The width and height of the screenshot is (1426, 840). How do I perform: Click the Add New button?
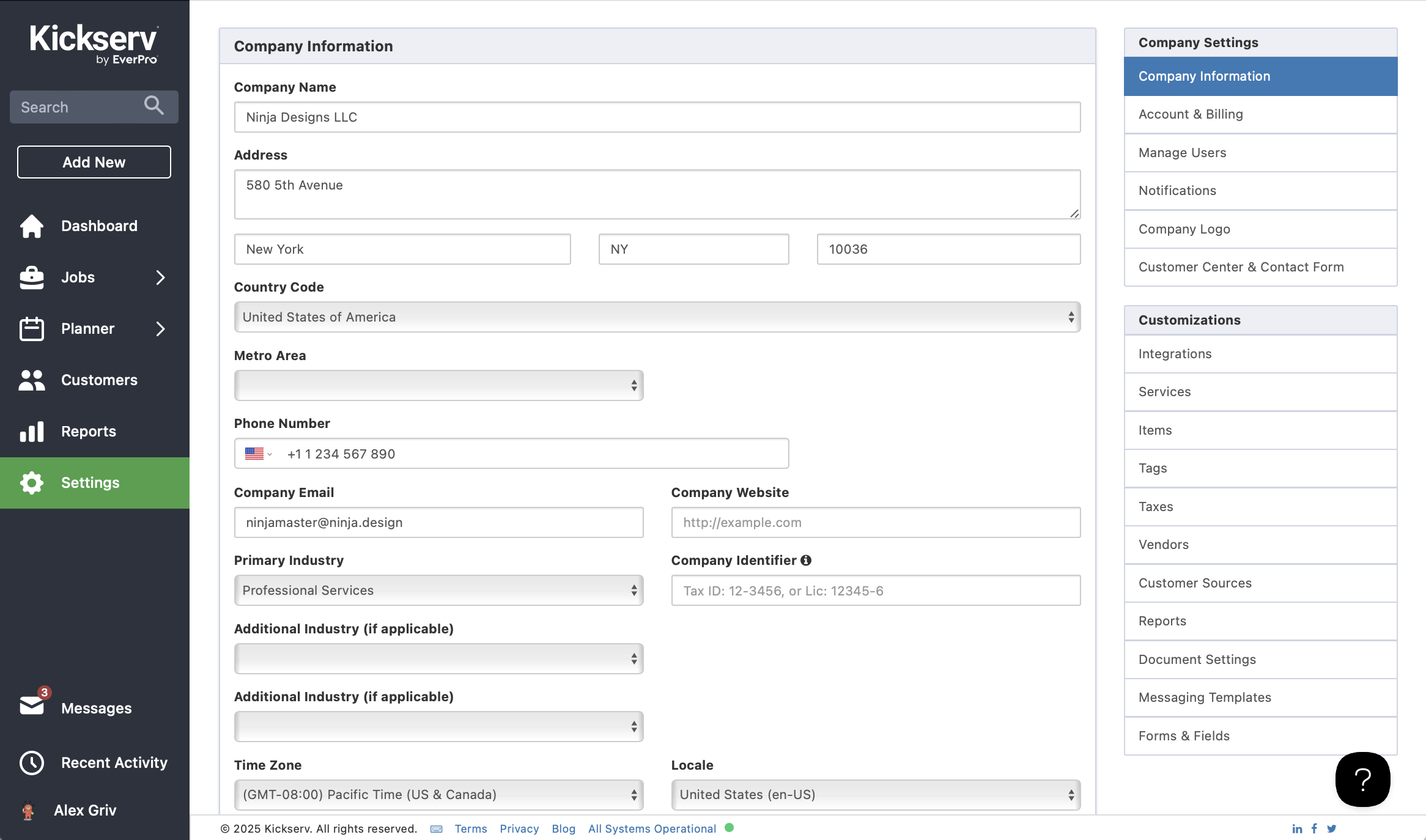[94, 162]
